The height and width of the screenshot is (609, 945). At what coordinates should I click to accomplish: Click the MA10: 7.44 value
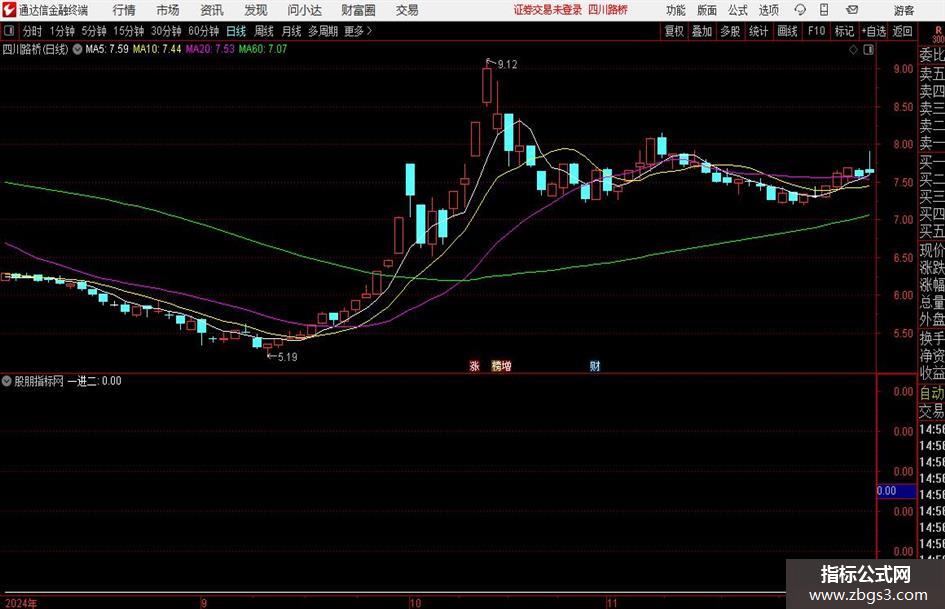pos(157,49)
